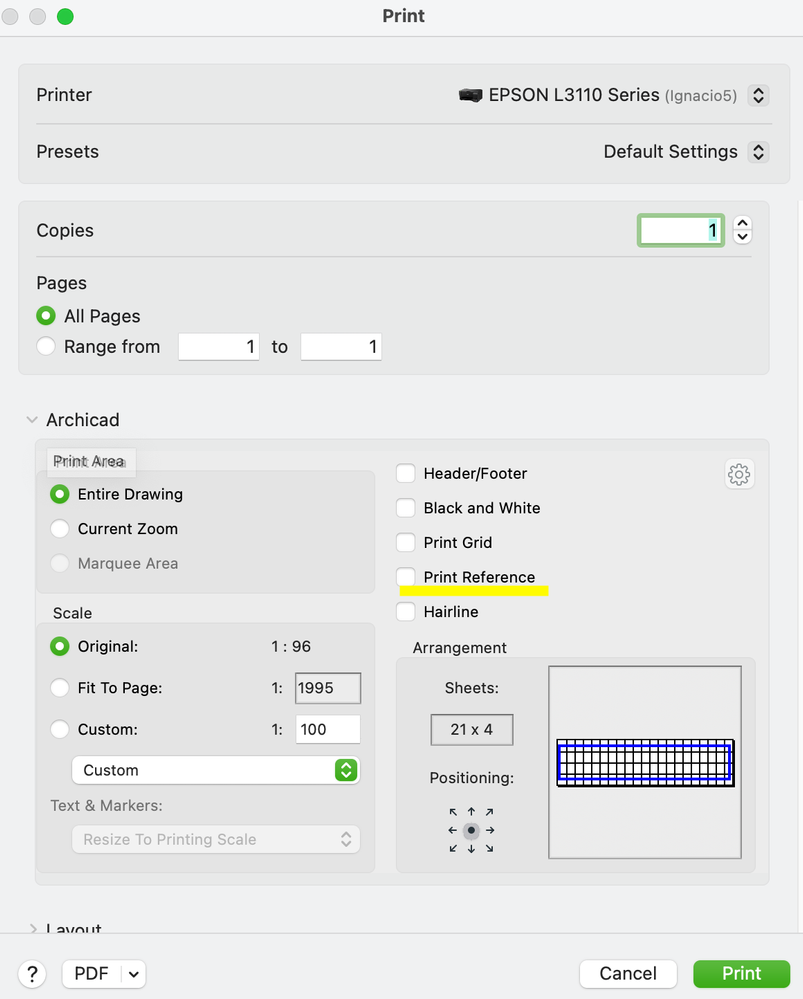Viewport: 803px width, 999px height.
Task: Increase copies with the stepper
Action: tap(742, 224)
